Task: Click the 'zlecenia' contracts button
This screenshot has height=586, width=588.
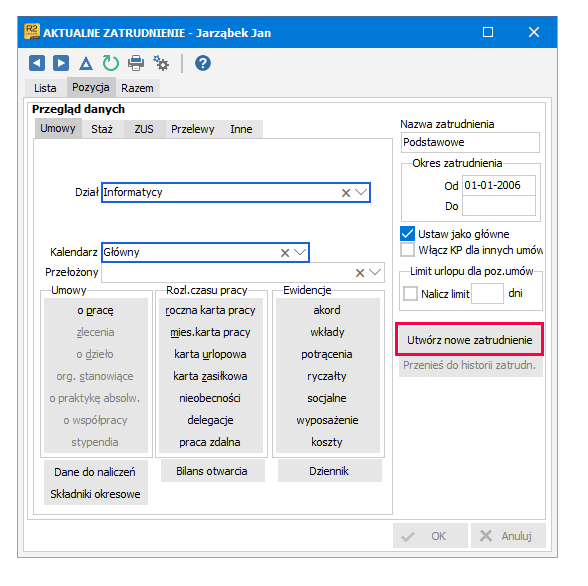Action: point(95,333)
